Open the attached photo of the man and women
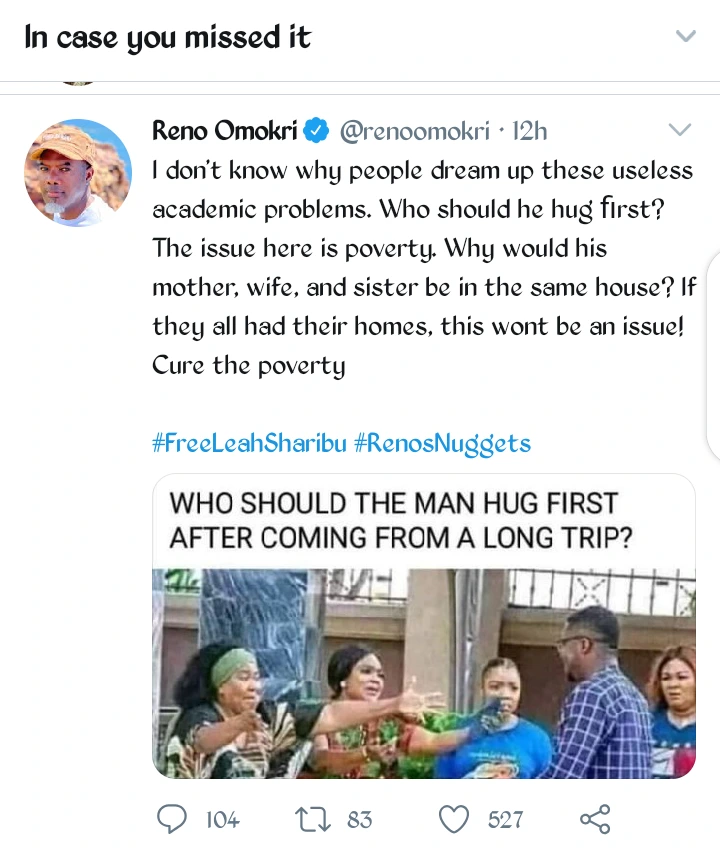This screenshot has height=852, width=720. [x=424, y=675]
